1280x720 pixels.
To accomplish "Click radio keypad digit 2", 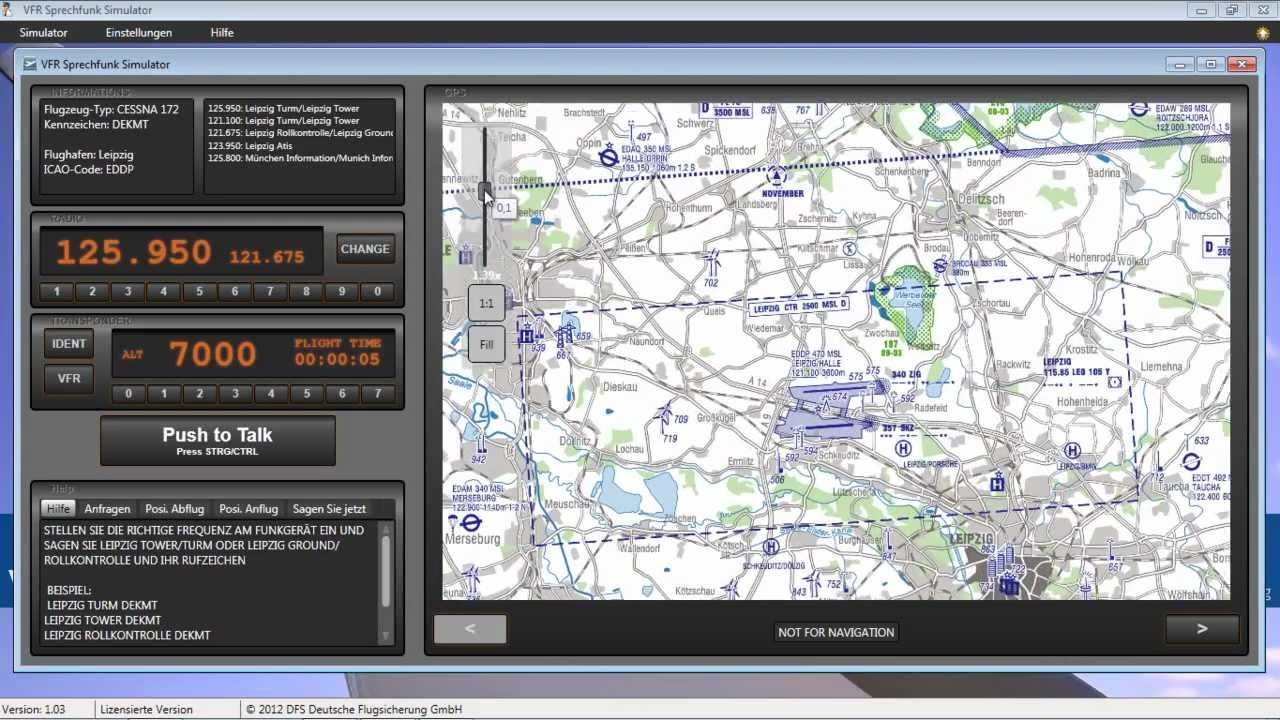I will [x=92, y=292].
